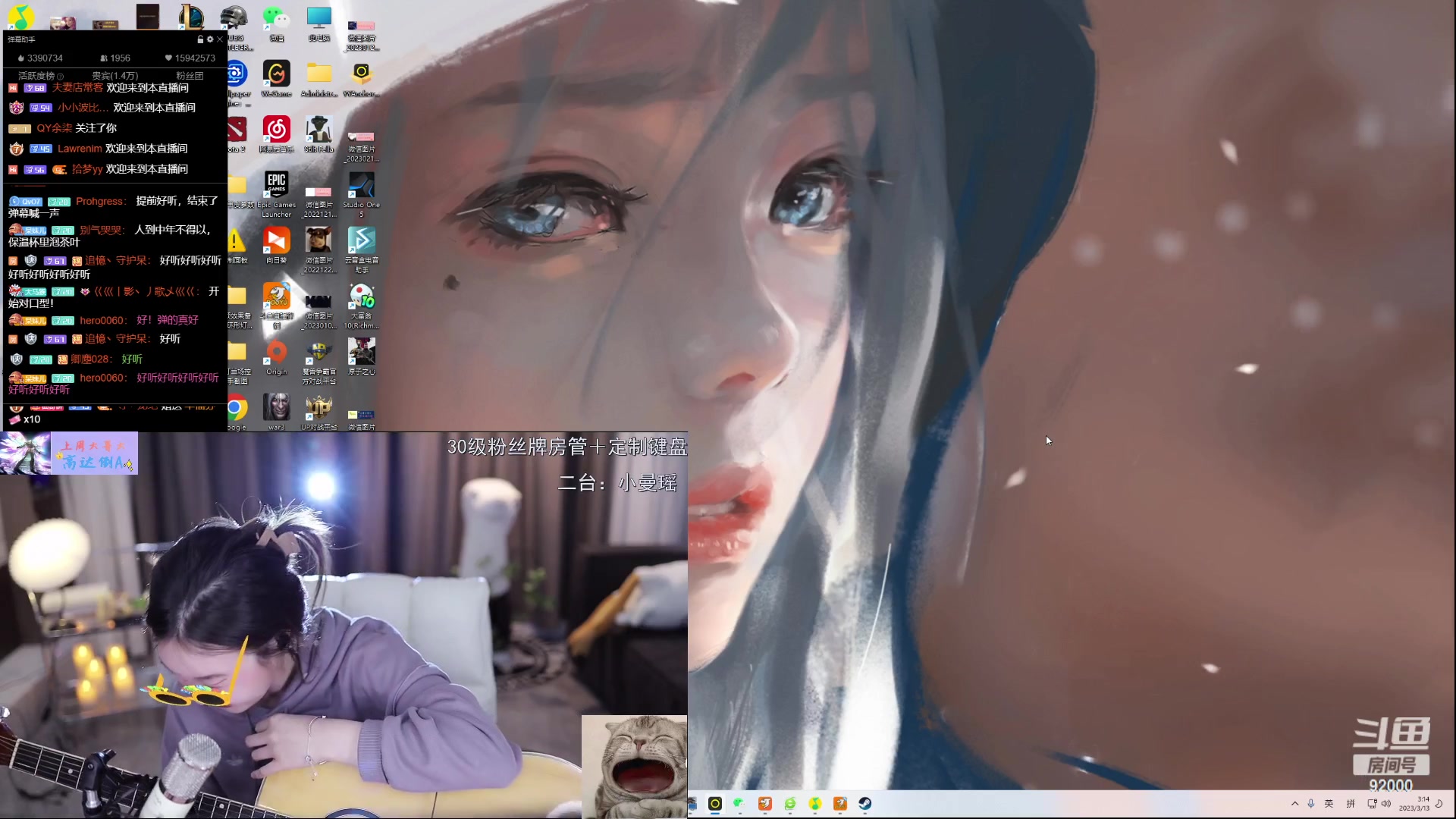Screen dimensions: 1456x819
Task: Select the This PC monitor desktop icon
Action: [x=319, y=23]
